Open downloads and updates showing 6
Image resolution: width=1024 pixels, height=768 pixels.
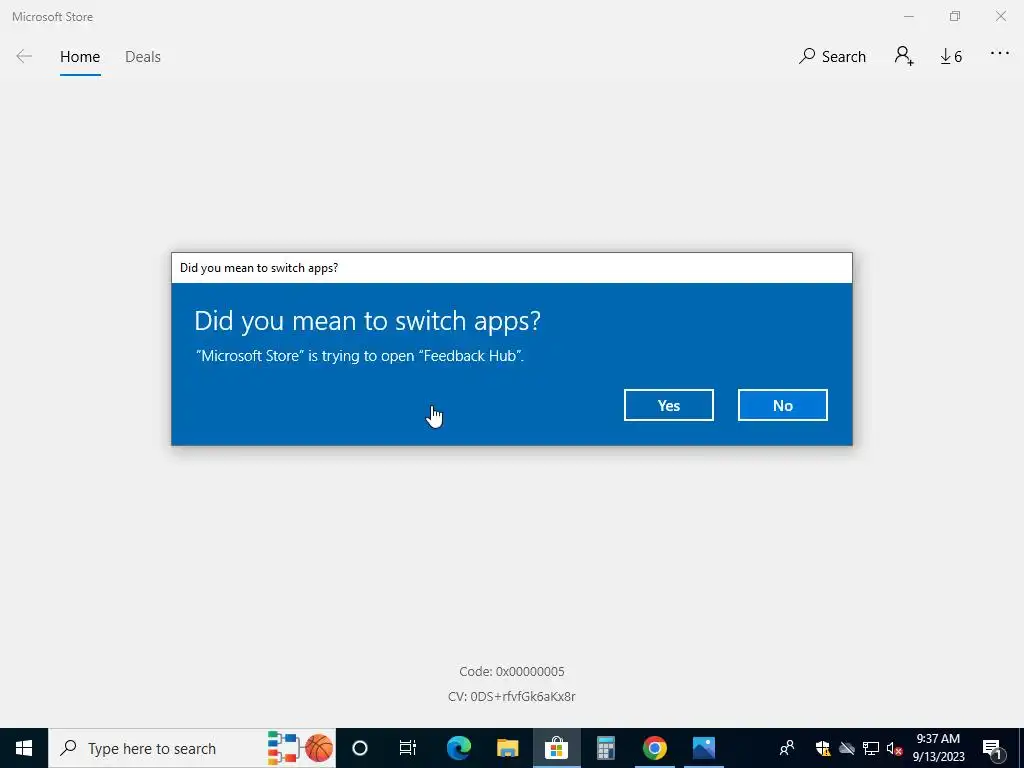(x=951, y=57)
